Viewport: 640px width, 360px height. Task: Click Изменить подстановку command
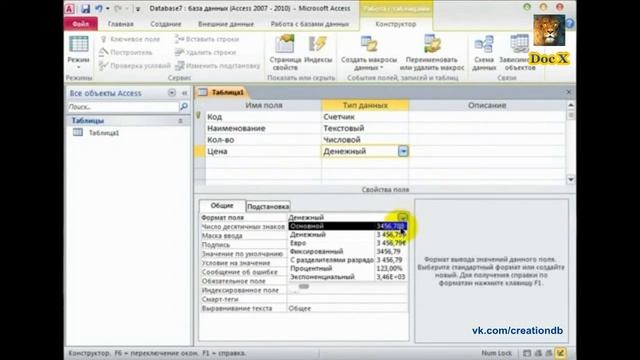coord(218,65)
